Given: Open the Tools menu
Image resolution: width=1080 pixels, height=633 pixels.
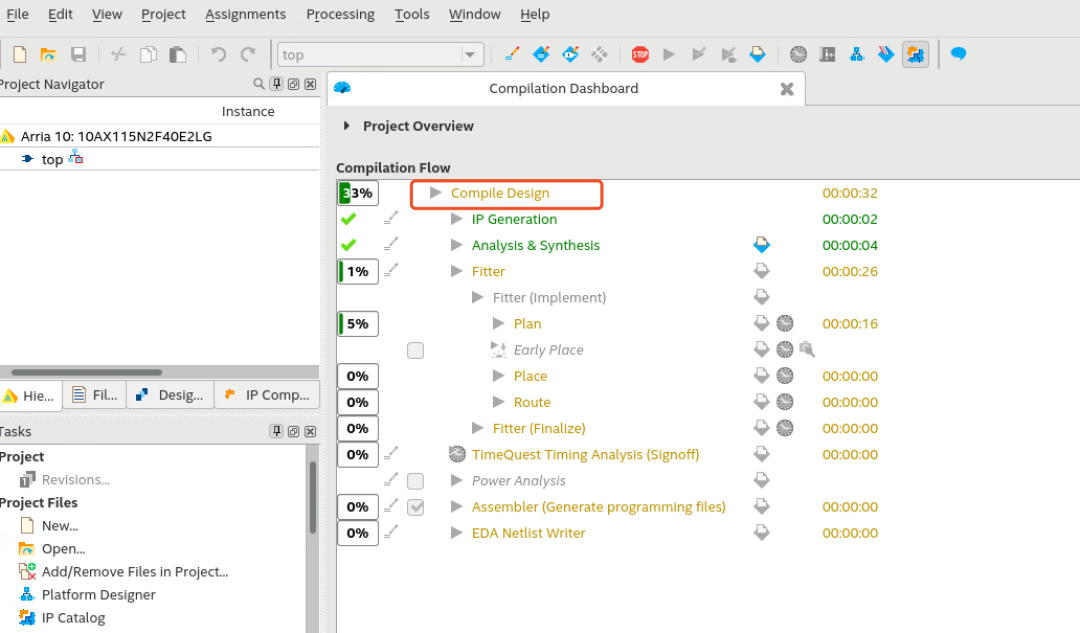Looking at the screenshot, I should pyautogui.click(x=412, y=14).
